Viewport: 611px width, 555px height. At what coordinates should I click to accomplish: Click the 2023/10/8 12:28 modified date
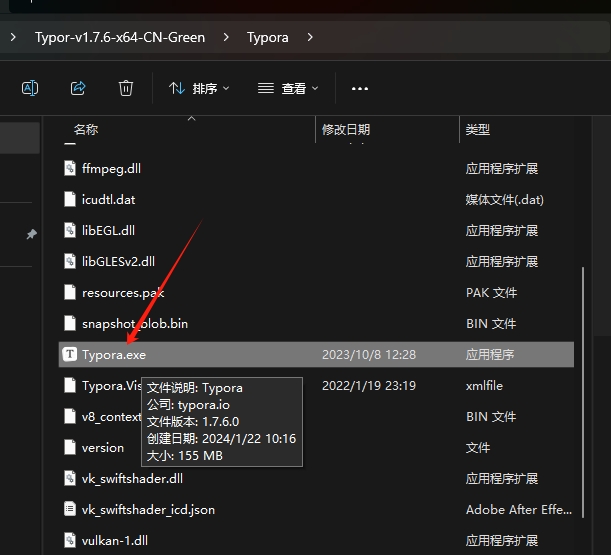[x=369, y=355]
